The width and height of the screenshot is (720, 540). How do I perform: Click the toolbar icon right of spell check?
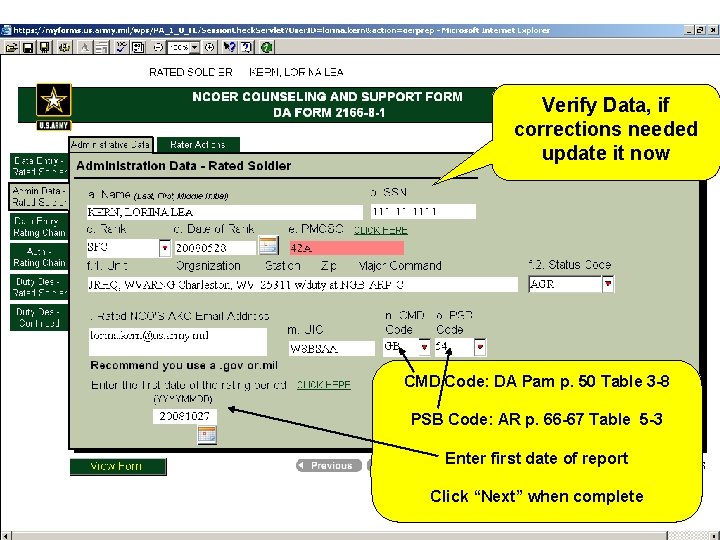coord(138,47)
